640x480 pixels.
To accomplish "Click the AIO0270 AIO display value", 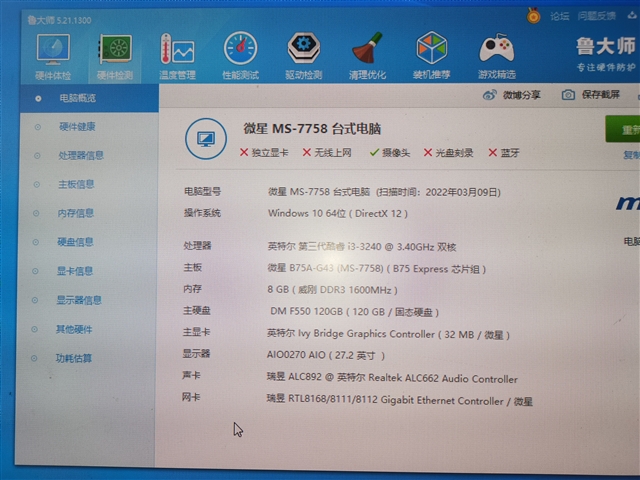I will [x=326, y=355].
